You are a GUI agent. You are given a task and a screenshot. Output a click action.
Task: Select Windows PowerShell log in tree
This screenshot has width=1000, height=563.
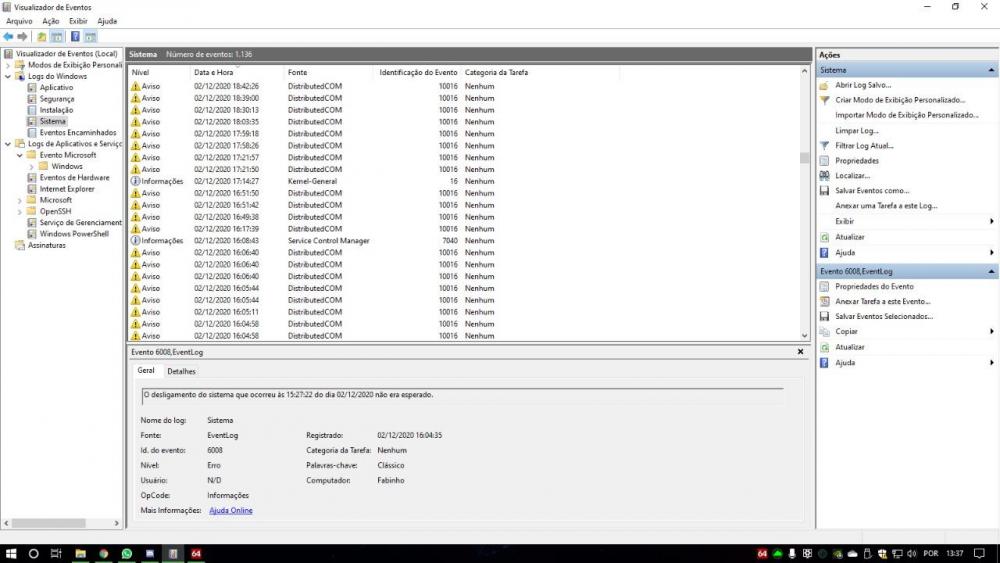point(74,234)
